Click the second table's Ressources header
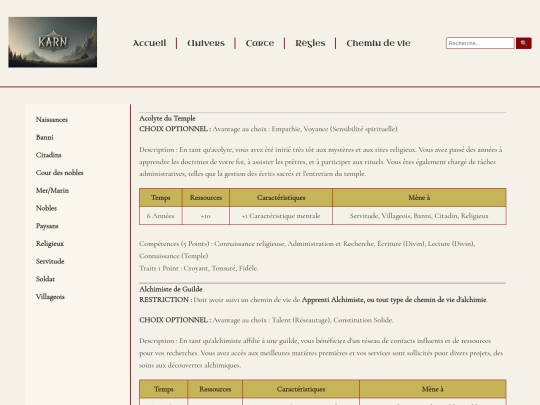The width and height of the screenshot is (540, 405). pyautogui.click(x=215, y=389)
